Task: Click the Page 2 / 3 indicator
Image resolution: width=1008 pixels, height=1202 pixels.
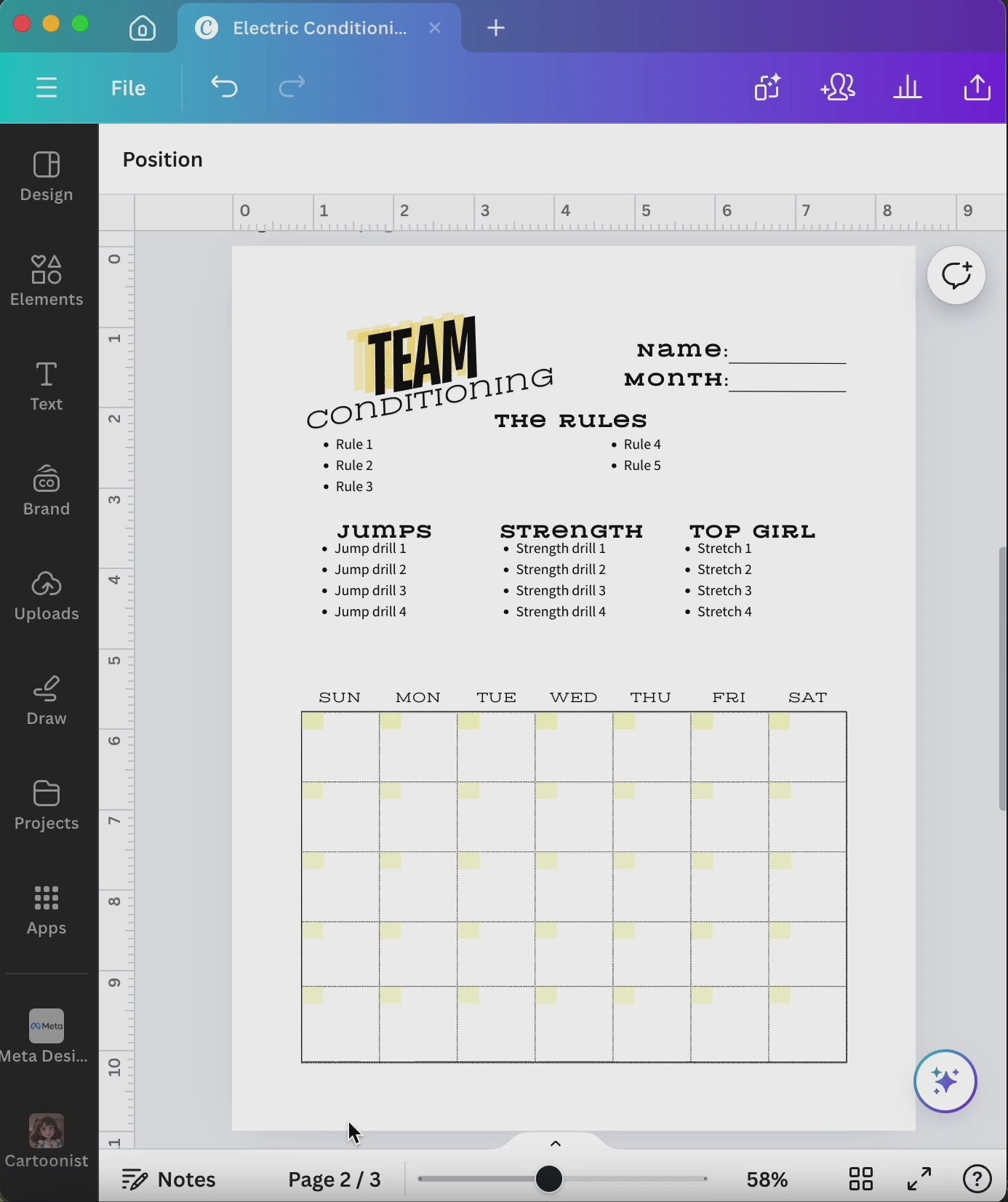Action: [x=335, y=1179]
